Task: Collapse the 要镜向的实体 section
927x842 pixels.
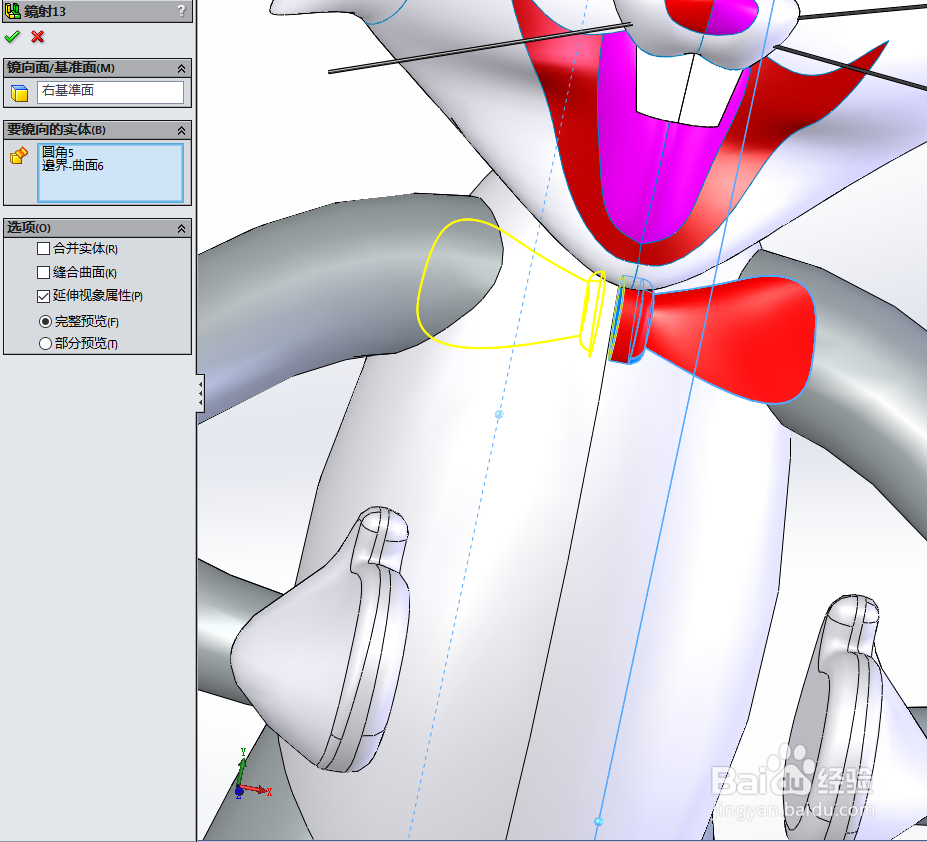Action: pyautogui.click(x=181, y=130)
